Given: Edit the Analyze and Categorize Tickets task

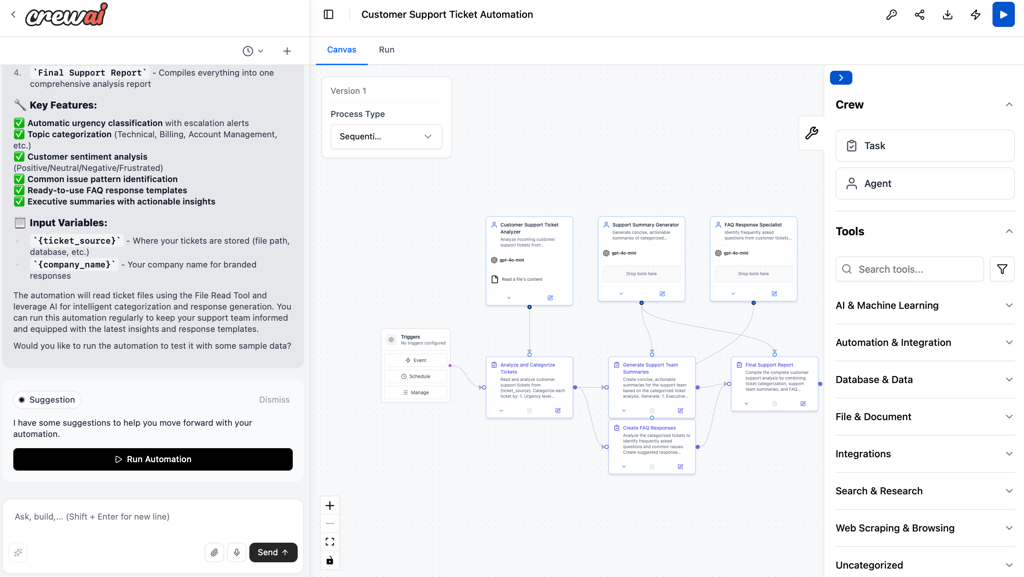Looking at the screenshot, I should [558, 411].
